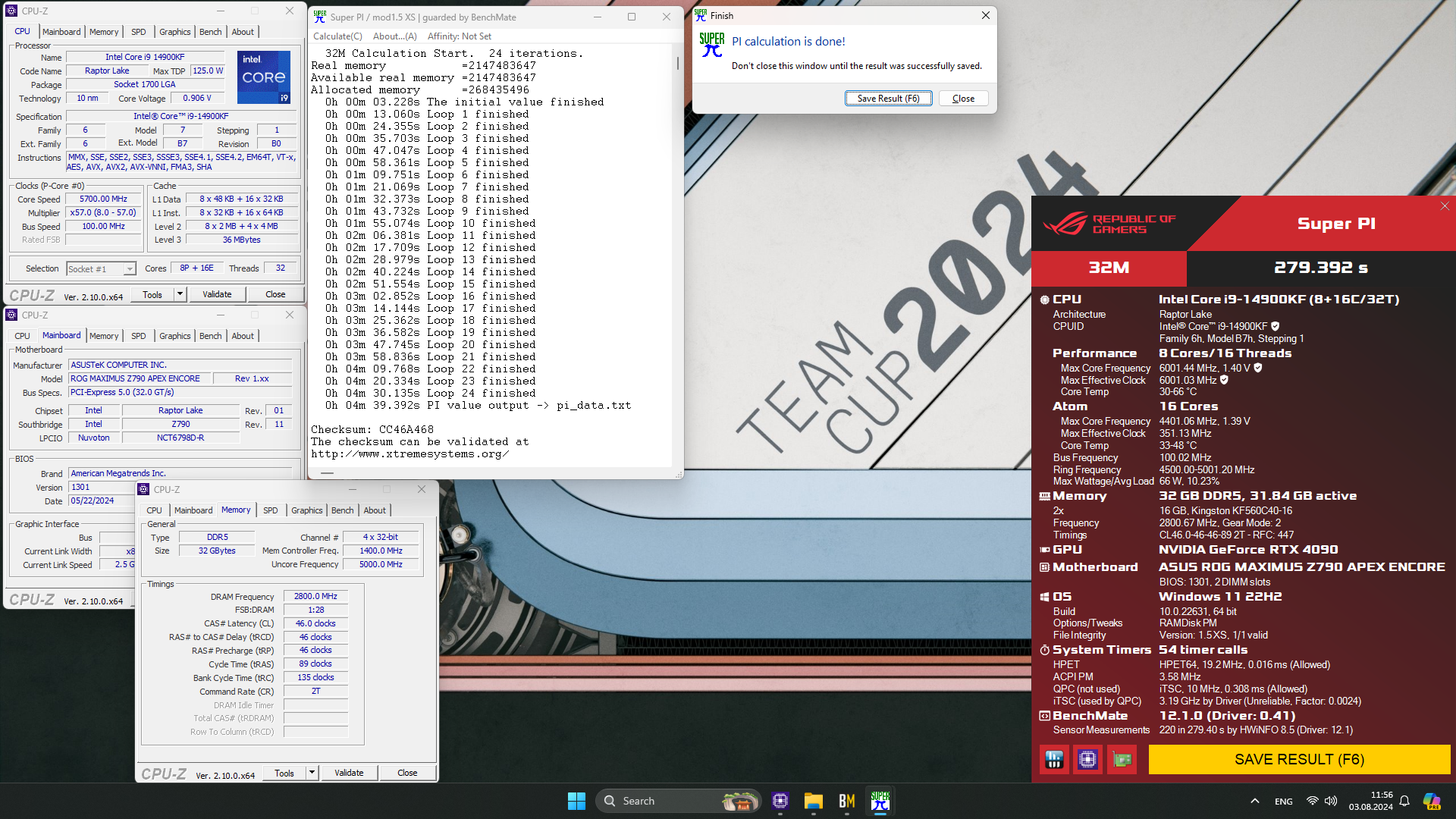Click the 279.392 s result time
The width and height of the screenshot is (1456, 819).
(1321, 268)
